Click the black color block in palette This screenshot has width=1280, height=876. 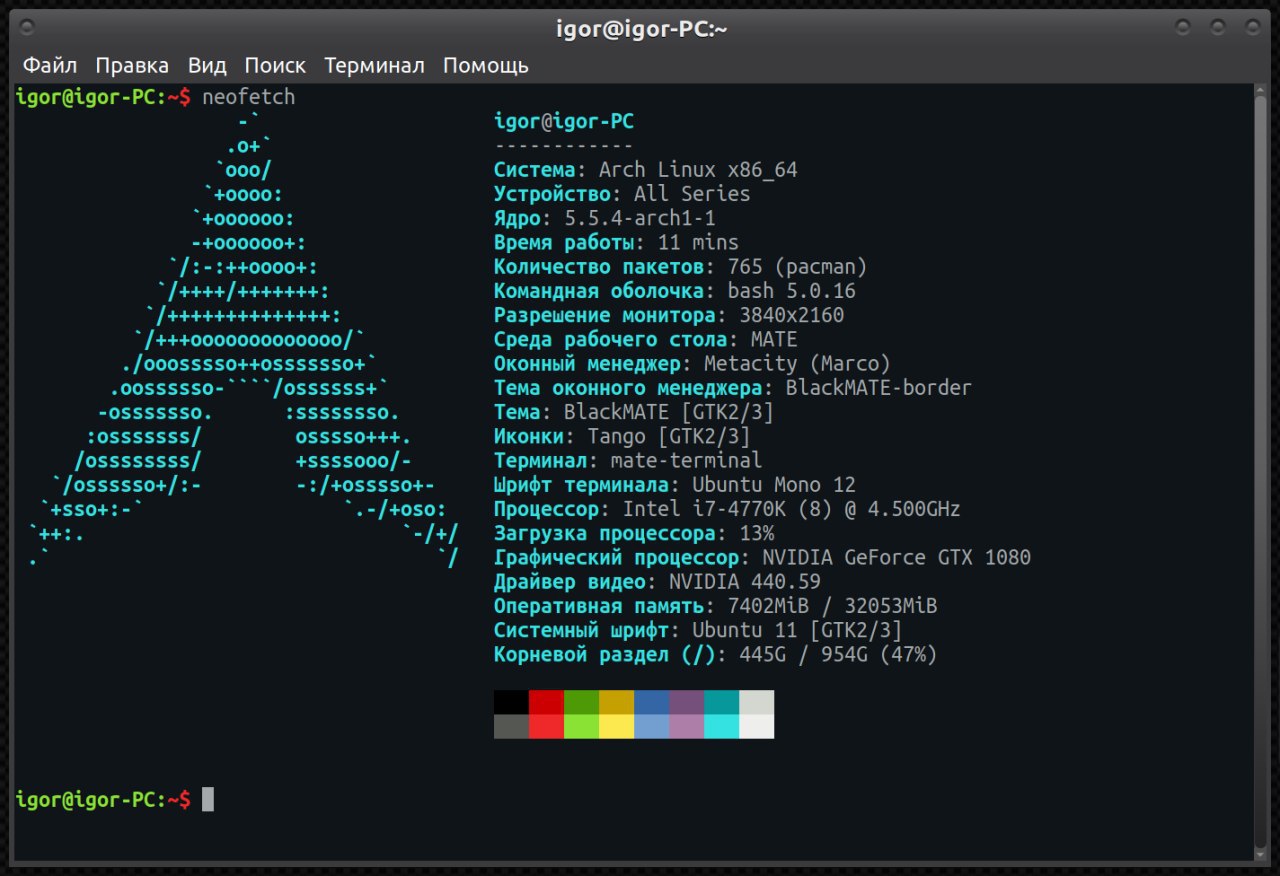511,702
